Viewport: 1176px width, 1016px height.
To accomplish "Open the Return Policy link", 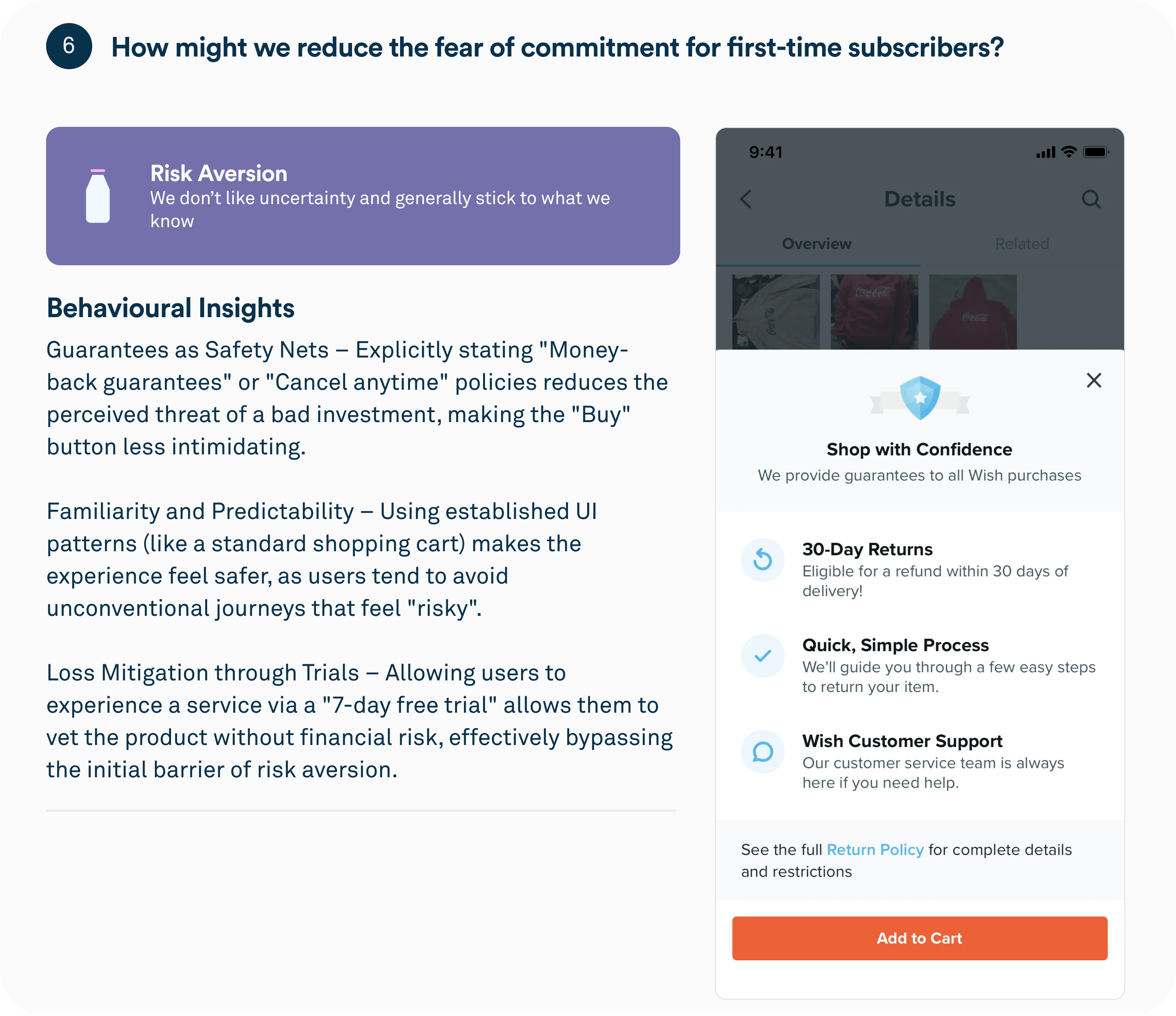I will [x=875, y=850].
